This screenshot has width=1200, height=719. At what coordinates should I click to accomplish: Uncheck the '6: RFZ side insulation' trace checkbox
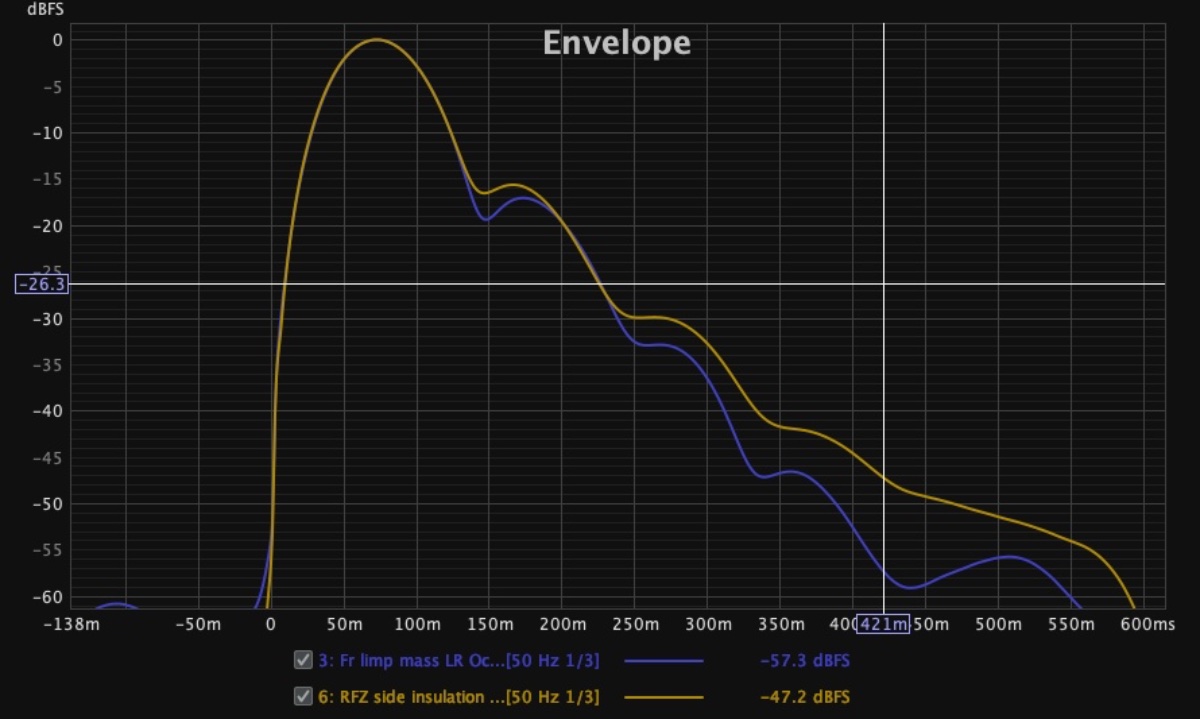pos(301,696)
